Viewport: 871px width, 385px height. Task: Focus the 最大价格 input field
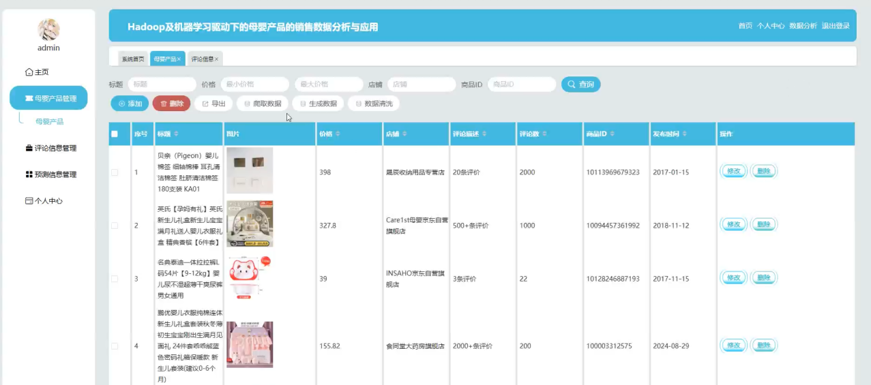click(329, 84)
